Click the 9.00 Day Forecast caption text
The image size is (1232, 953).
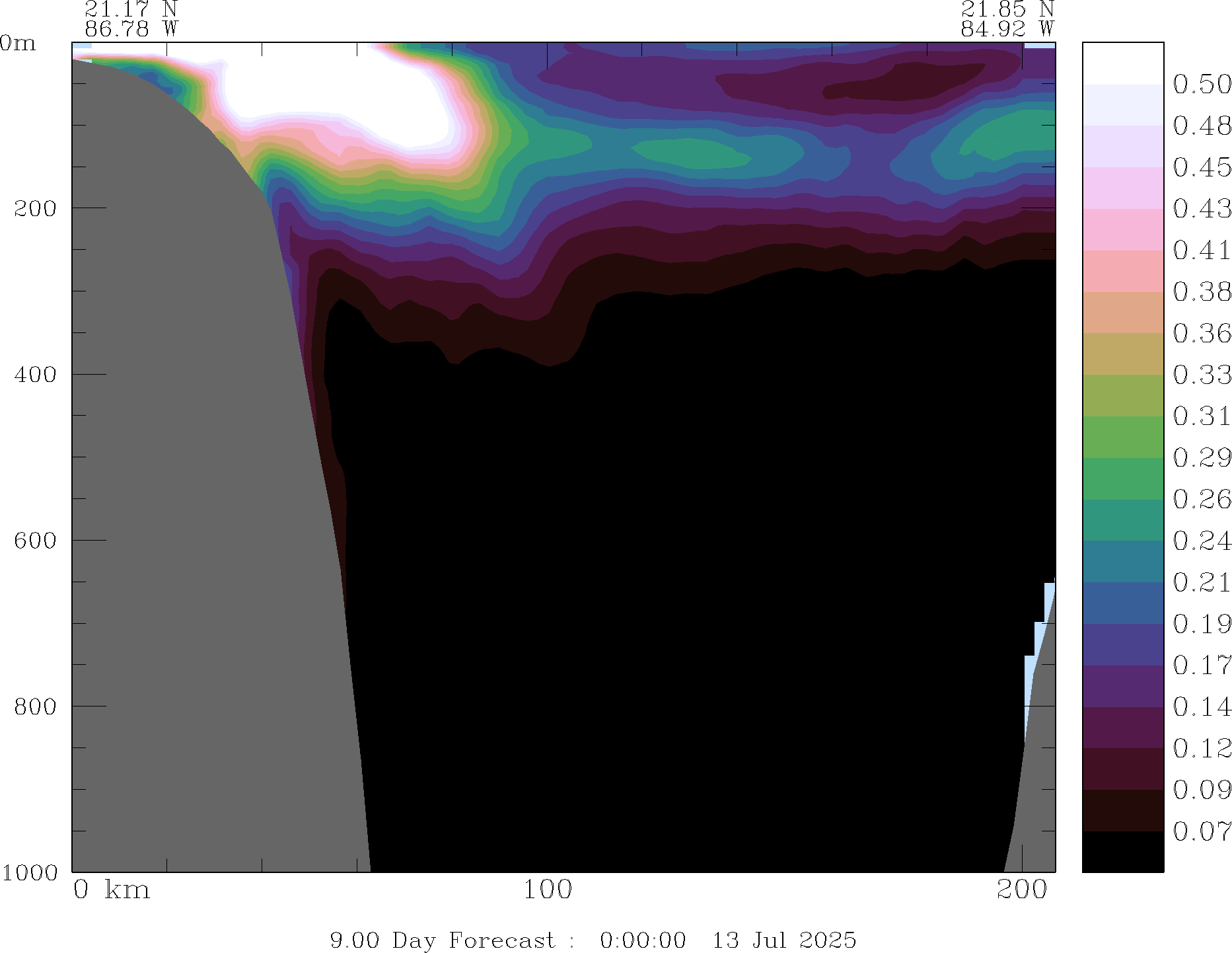[x=443, y=940]
